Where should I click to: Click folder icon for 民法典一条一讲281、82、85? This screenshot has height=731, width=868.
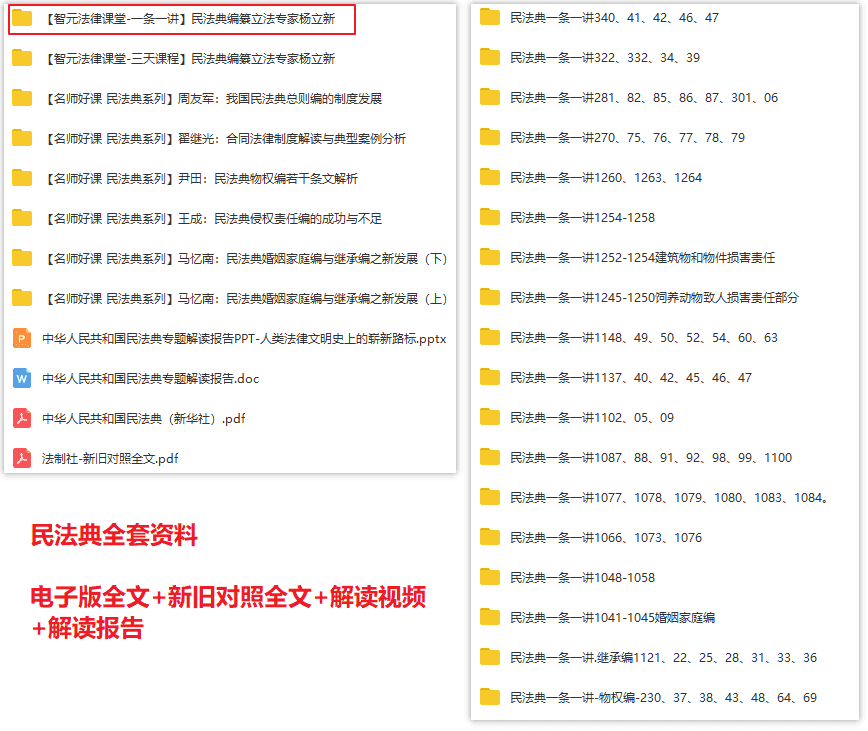[490, 97]
